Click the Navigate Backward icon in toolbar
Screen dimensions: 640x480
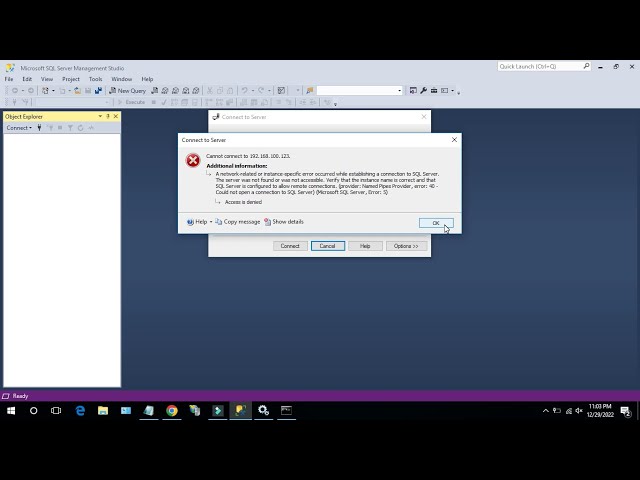pyautogui.click(x=15, y=91)
